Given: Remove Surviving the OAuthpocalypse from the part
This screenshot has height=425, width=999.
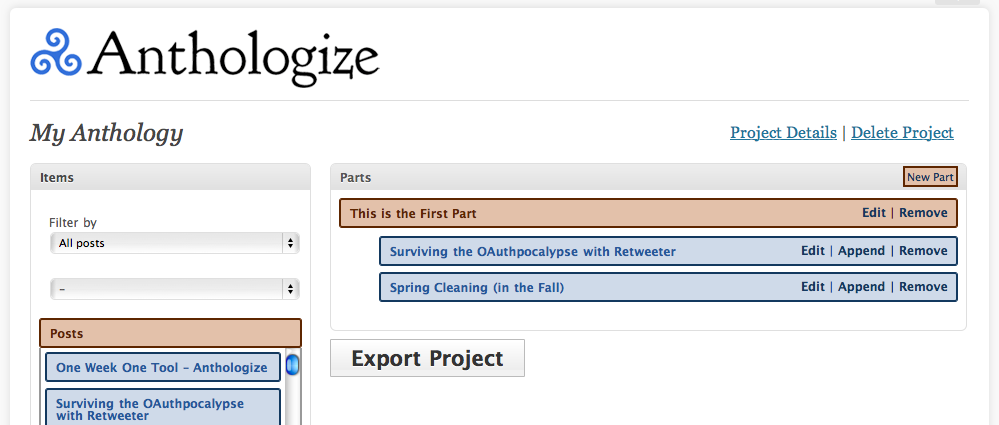Looking at the screenshot, I should [x=923, y=251].
